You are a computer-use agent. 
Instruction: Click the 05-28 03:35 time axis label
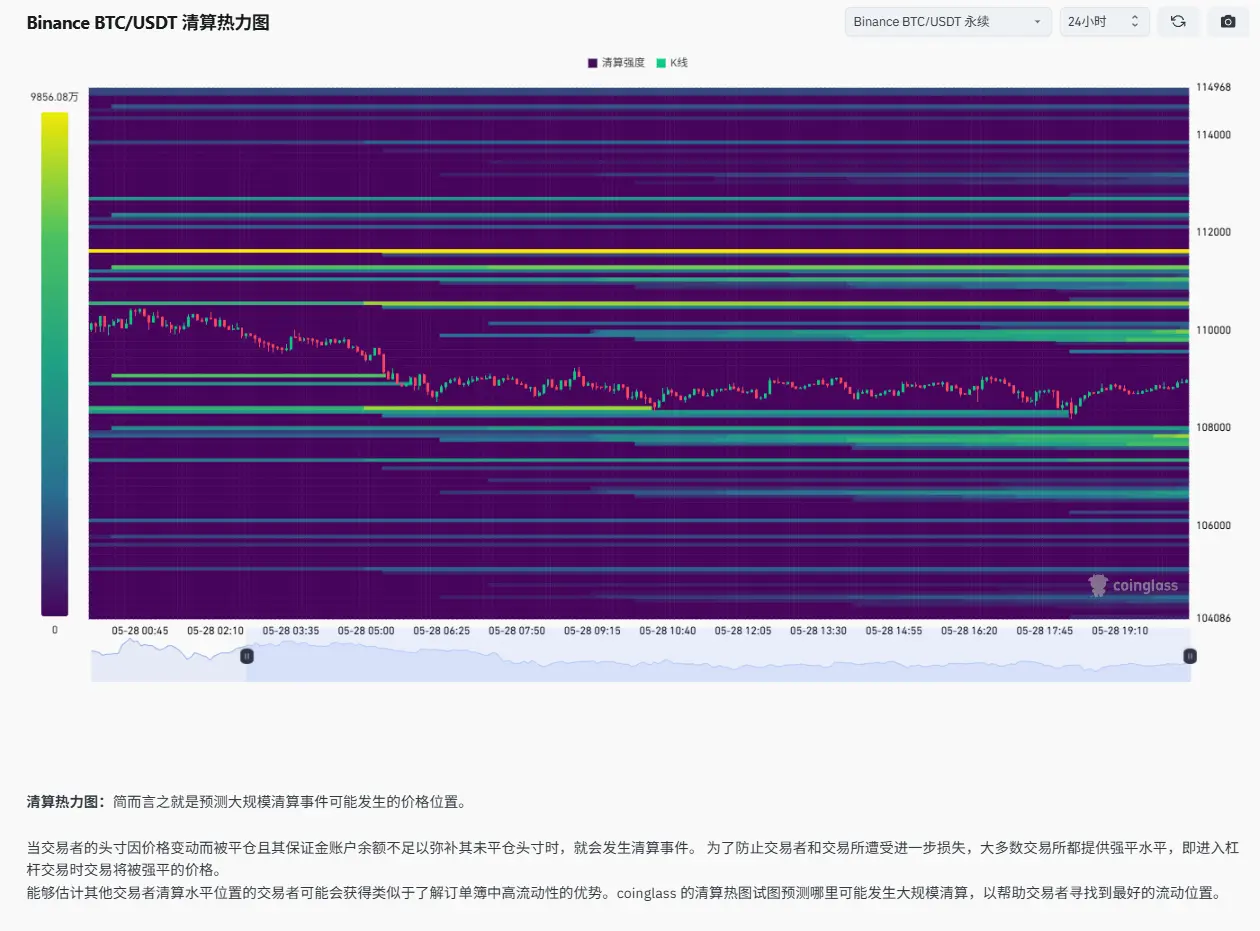coord(291,631)
